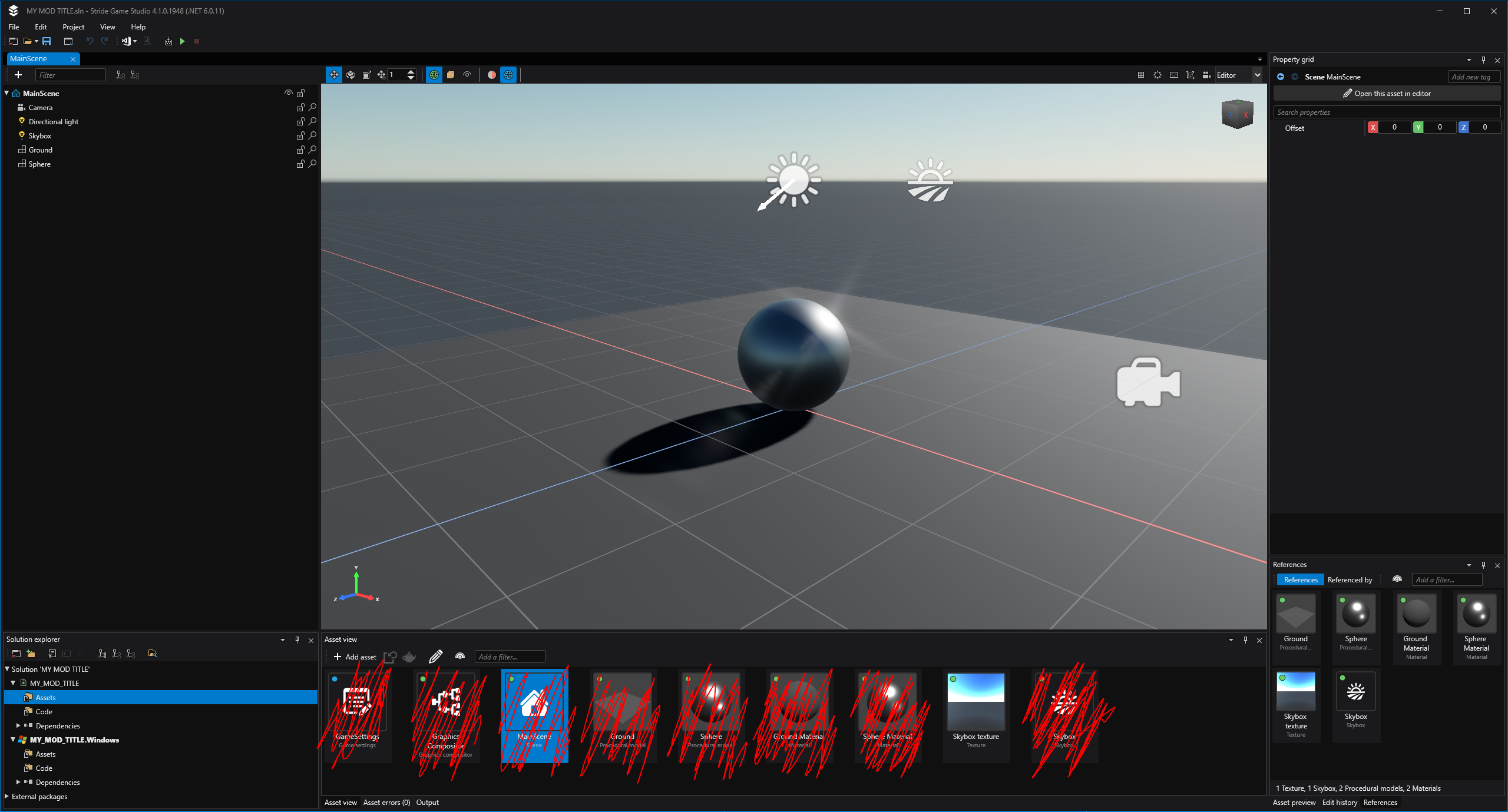This screenshot has height=812, width=1508.
Task: Open the solution in Visual Studio
Action: [x=126, y=41]
